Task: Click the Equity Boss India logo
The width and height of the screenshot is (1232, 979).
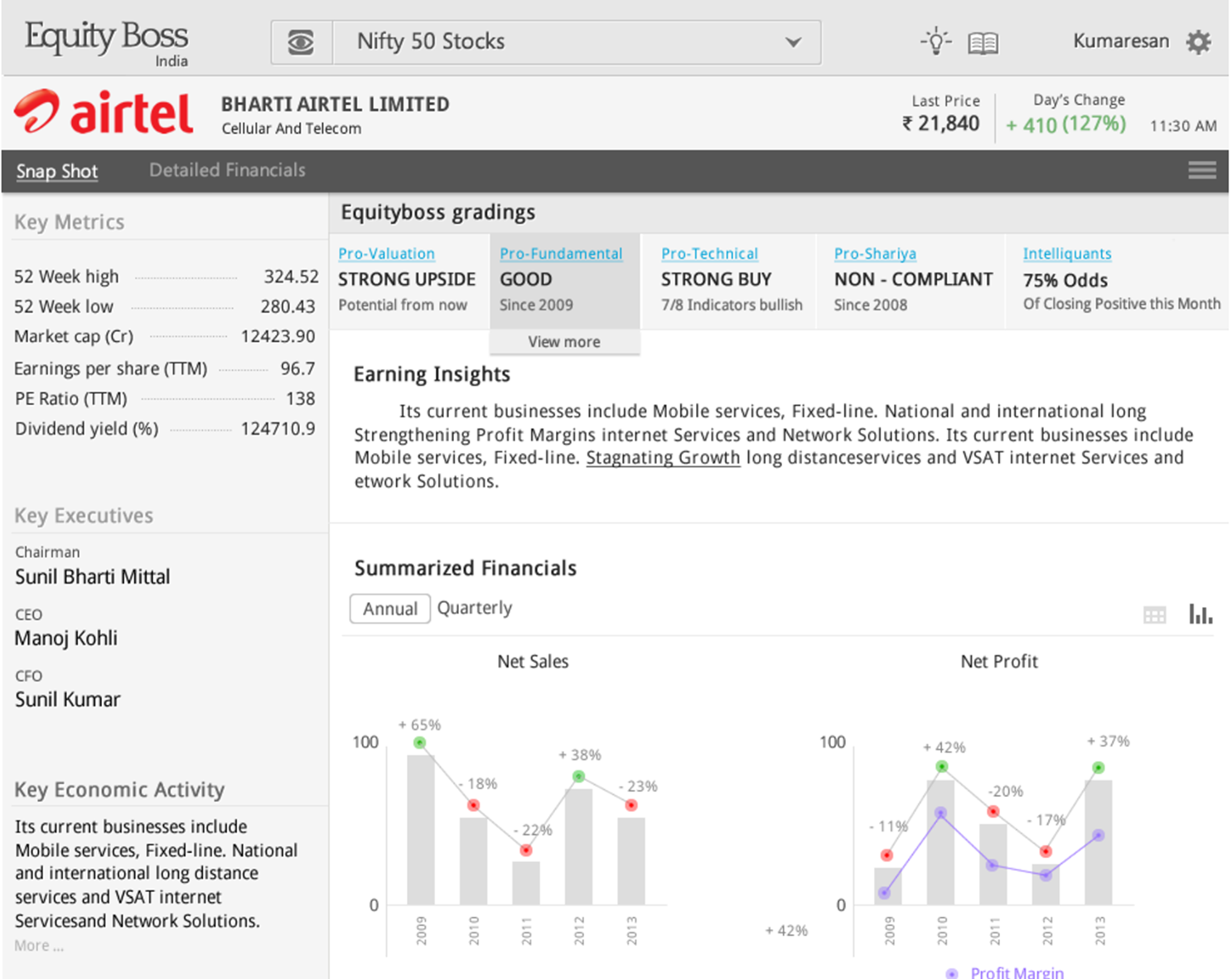Action: (x=107, y=44)
